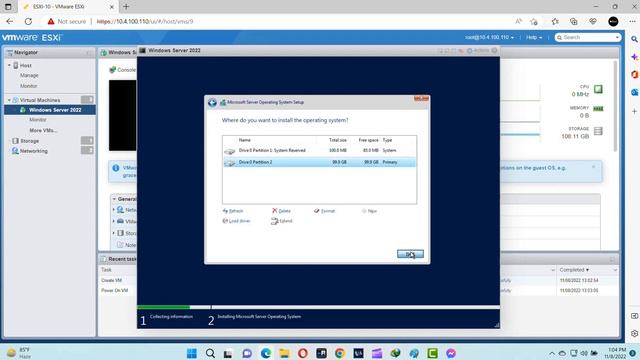
Task: Click the ESXi Search field
Action: tap(588, 37)
